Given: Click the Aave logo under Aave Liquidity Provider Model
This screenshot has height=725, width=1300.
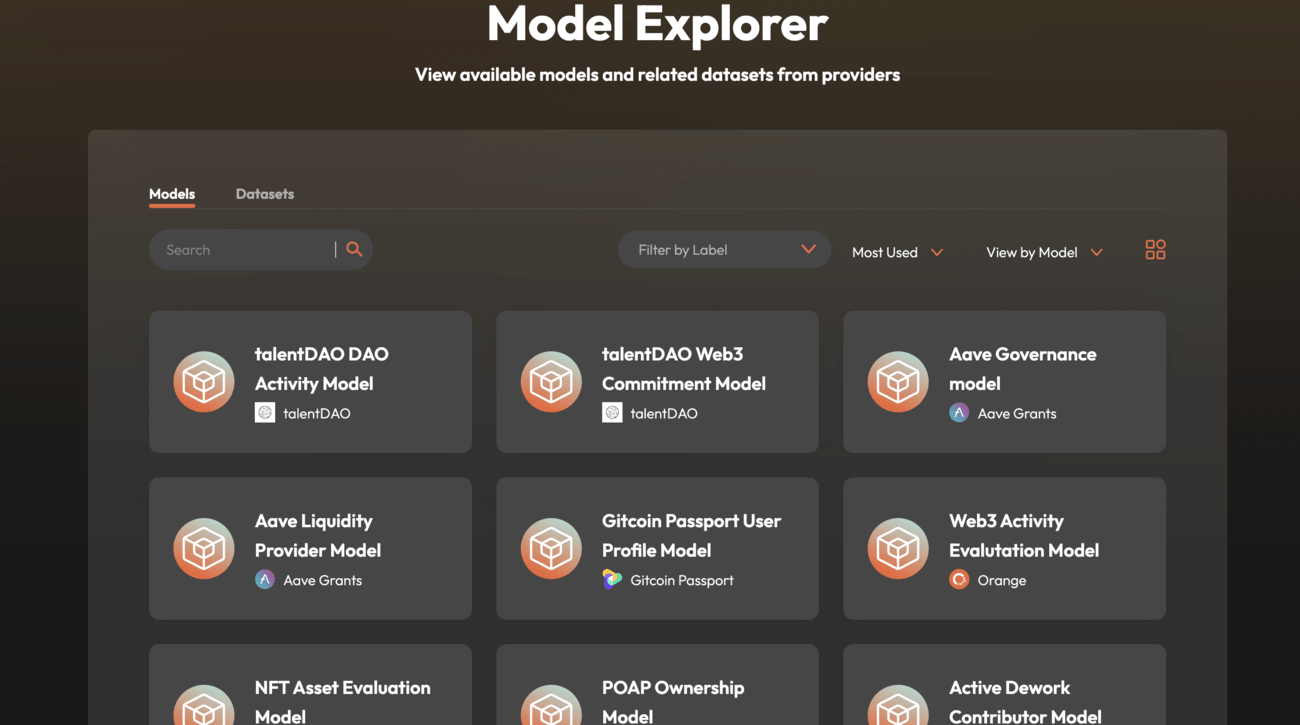Looking at the screenshot, I should click(265, 580).
